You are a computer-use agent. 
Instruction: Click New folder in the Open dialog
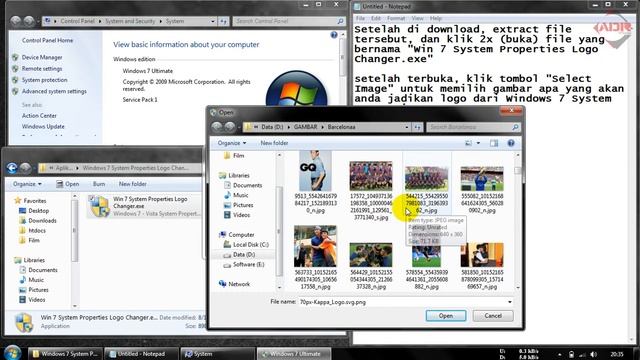[274, 143]
